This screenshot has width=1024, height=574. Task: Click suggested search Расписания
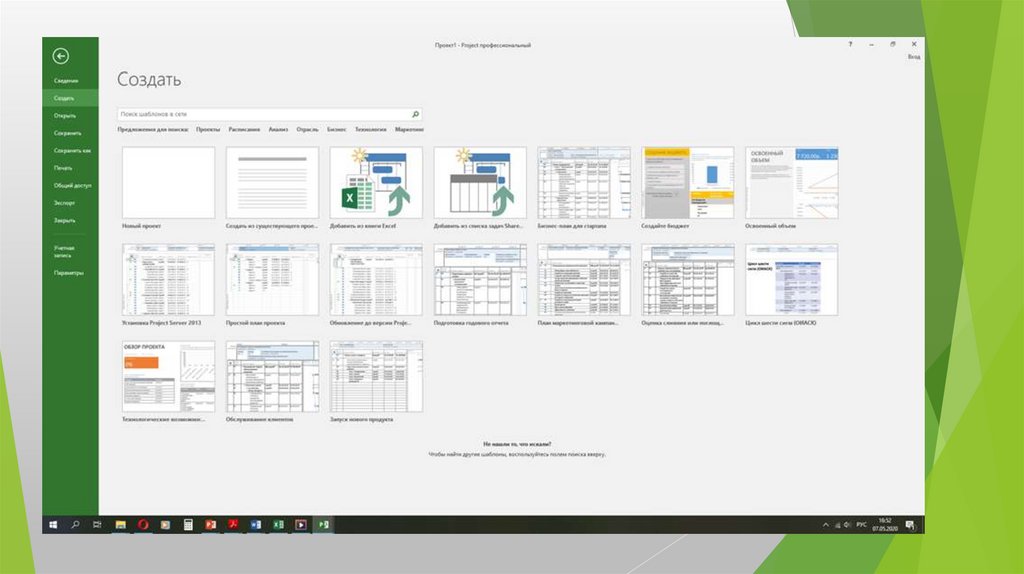coord(244,129)
